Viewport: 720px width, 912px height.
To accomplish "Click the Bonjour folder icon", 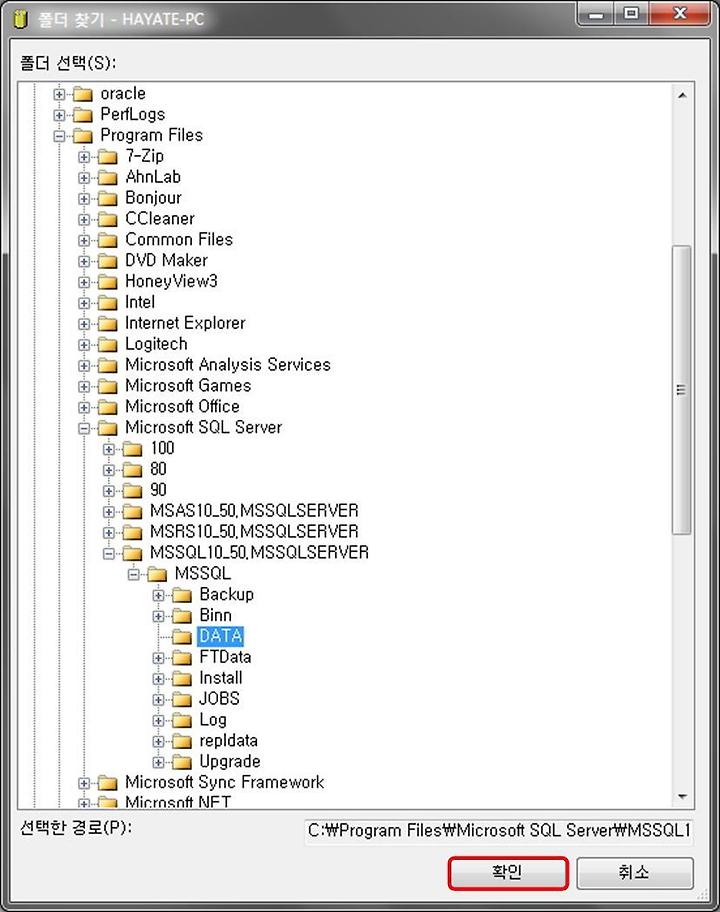I will [108, 198].
